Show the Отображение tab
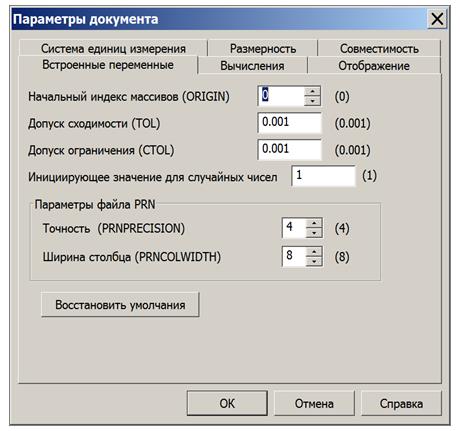The height and width of the screenshot is (431, 460). pos(374,65)
